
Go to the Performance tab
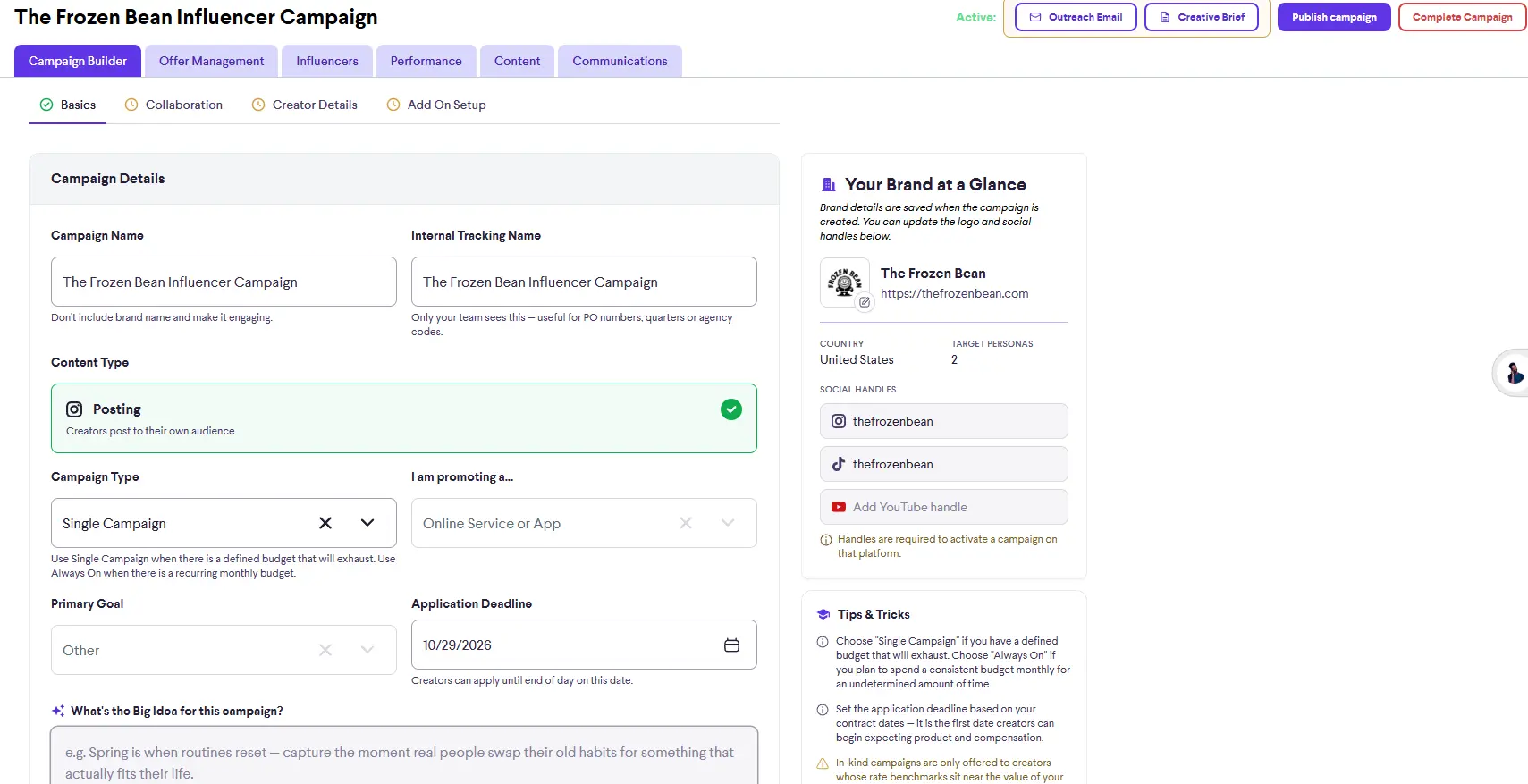point(426,61)
